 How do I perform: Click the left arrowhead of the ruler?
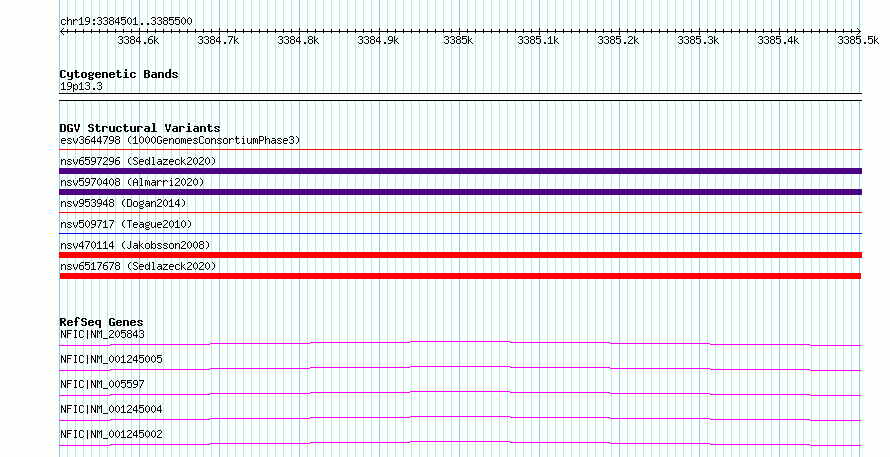pyautogui.click(x=62, y=32)
